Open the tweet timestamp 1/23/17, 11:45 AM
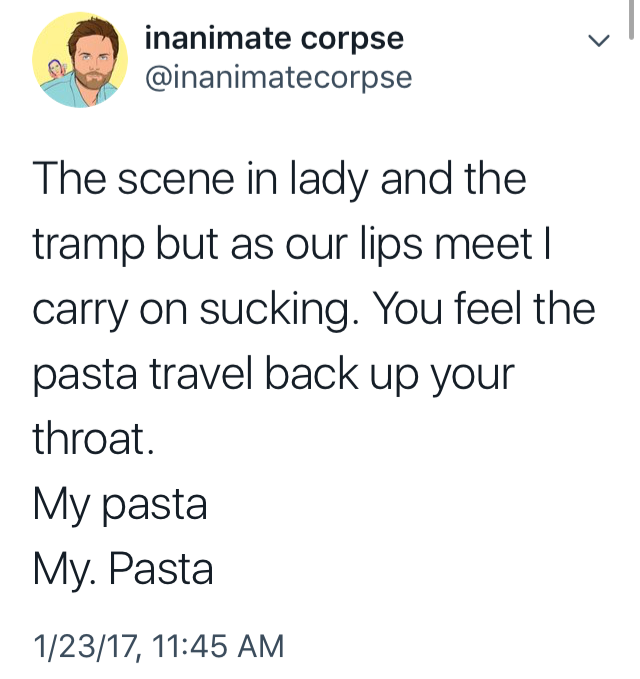The image size is (640, 679). 158,646
